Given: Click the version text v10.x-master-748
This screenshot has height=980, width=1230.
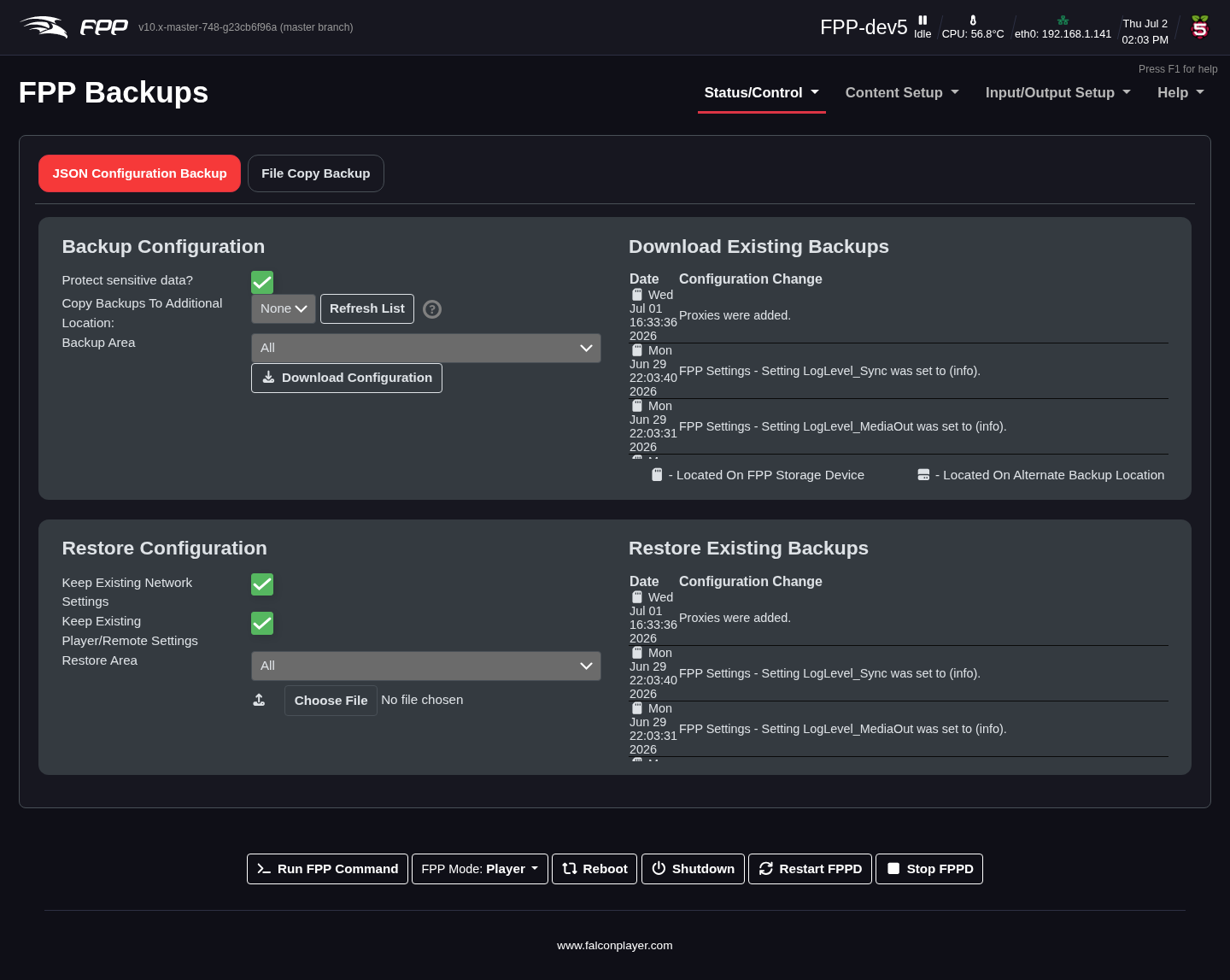Looking at the screenshot, I should pyautogui.click(x=246, y=27).
